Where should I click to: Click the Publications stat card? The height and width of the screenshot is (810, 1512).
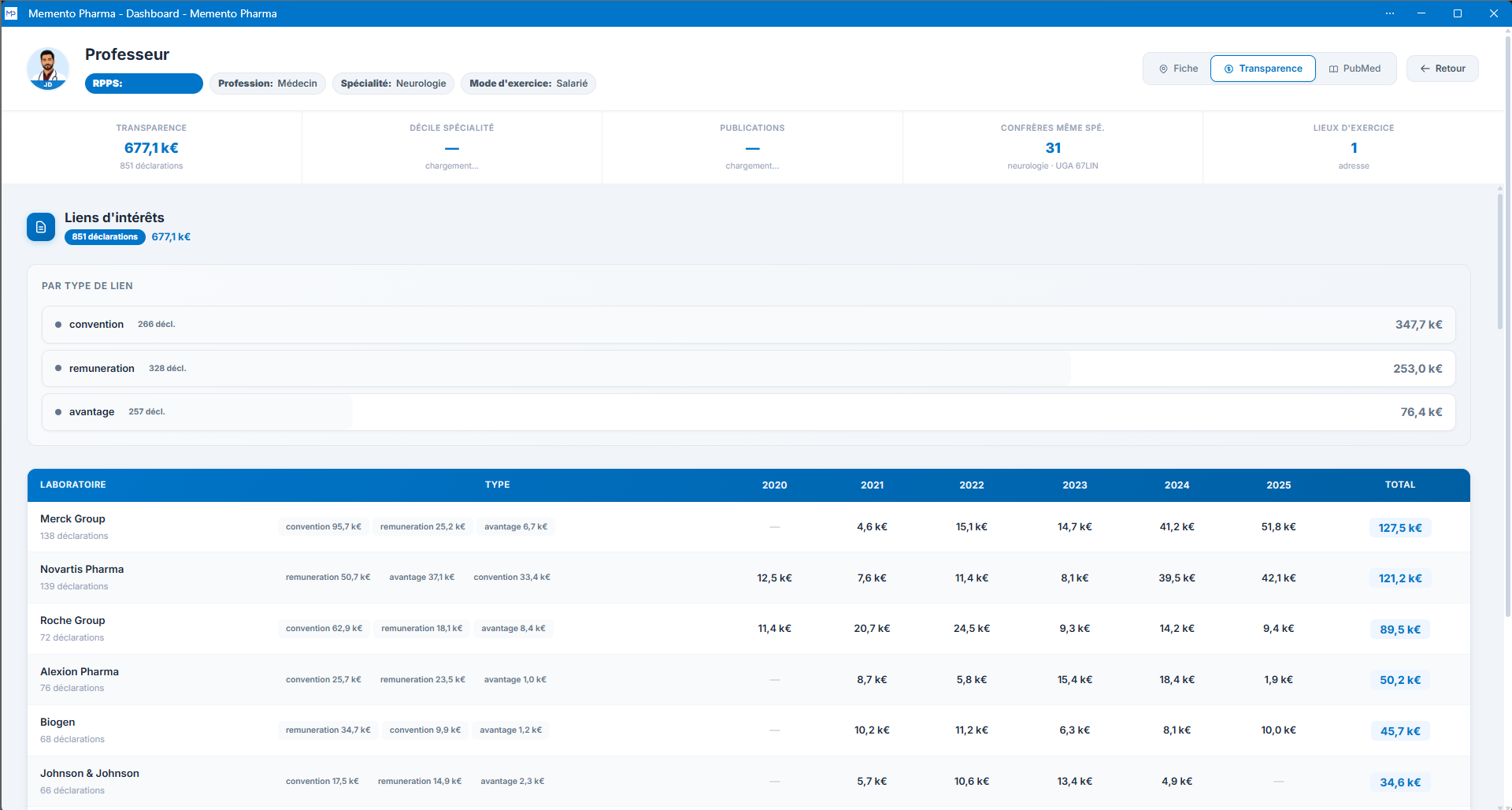coord(752,147)
